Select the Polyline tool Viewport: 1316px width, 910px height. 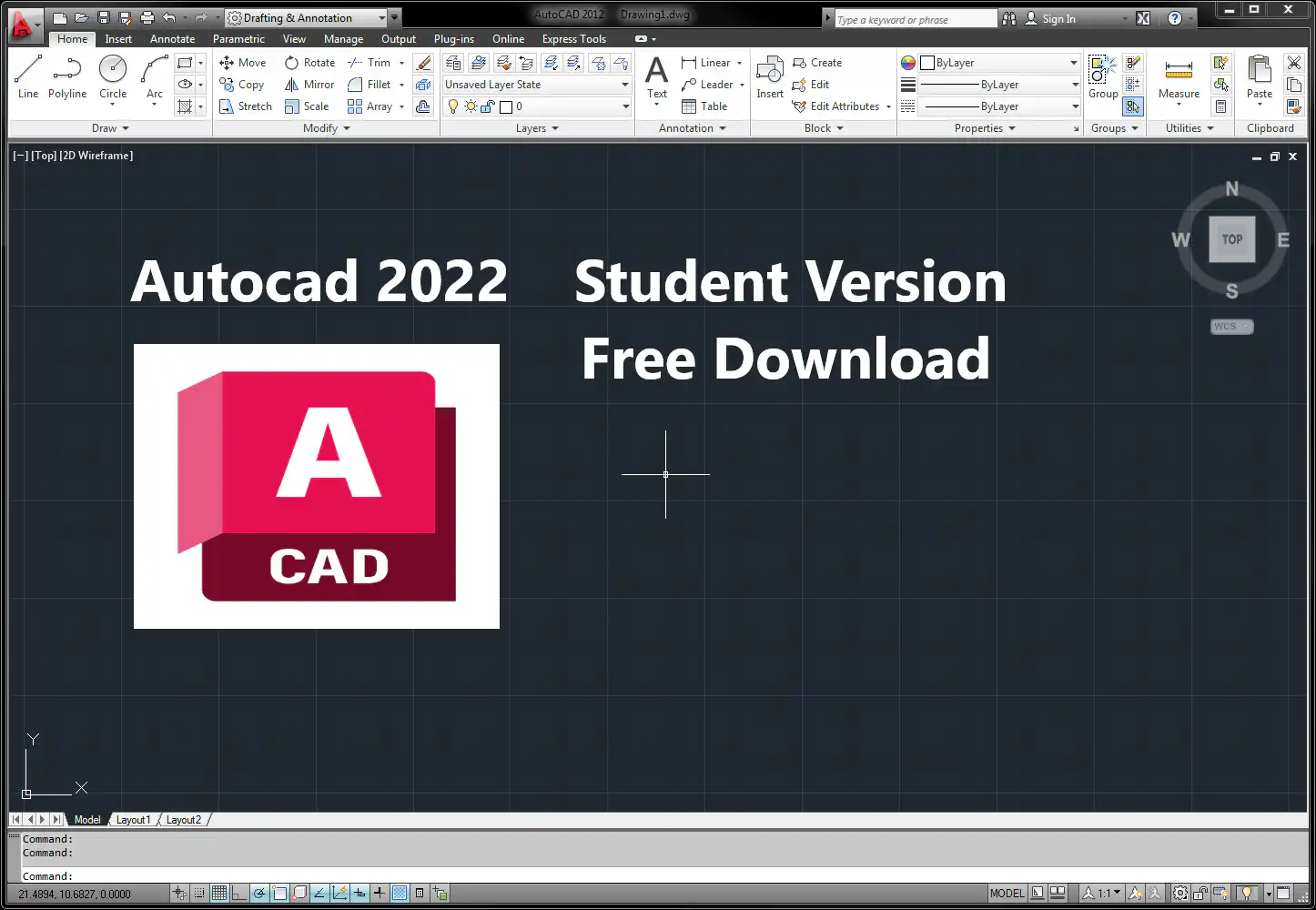click(67, 76)
